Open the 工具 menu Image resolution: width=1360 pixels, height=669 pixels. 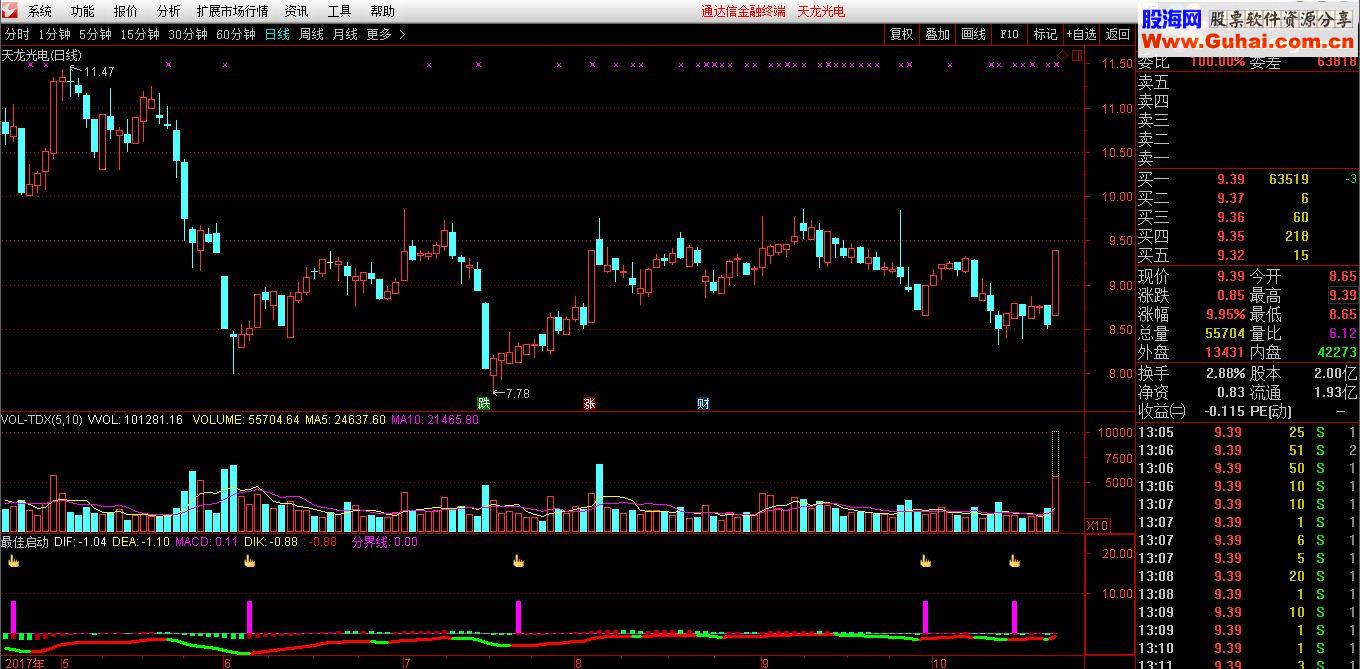[x=339, y=11]
